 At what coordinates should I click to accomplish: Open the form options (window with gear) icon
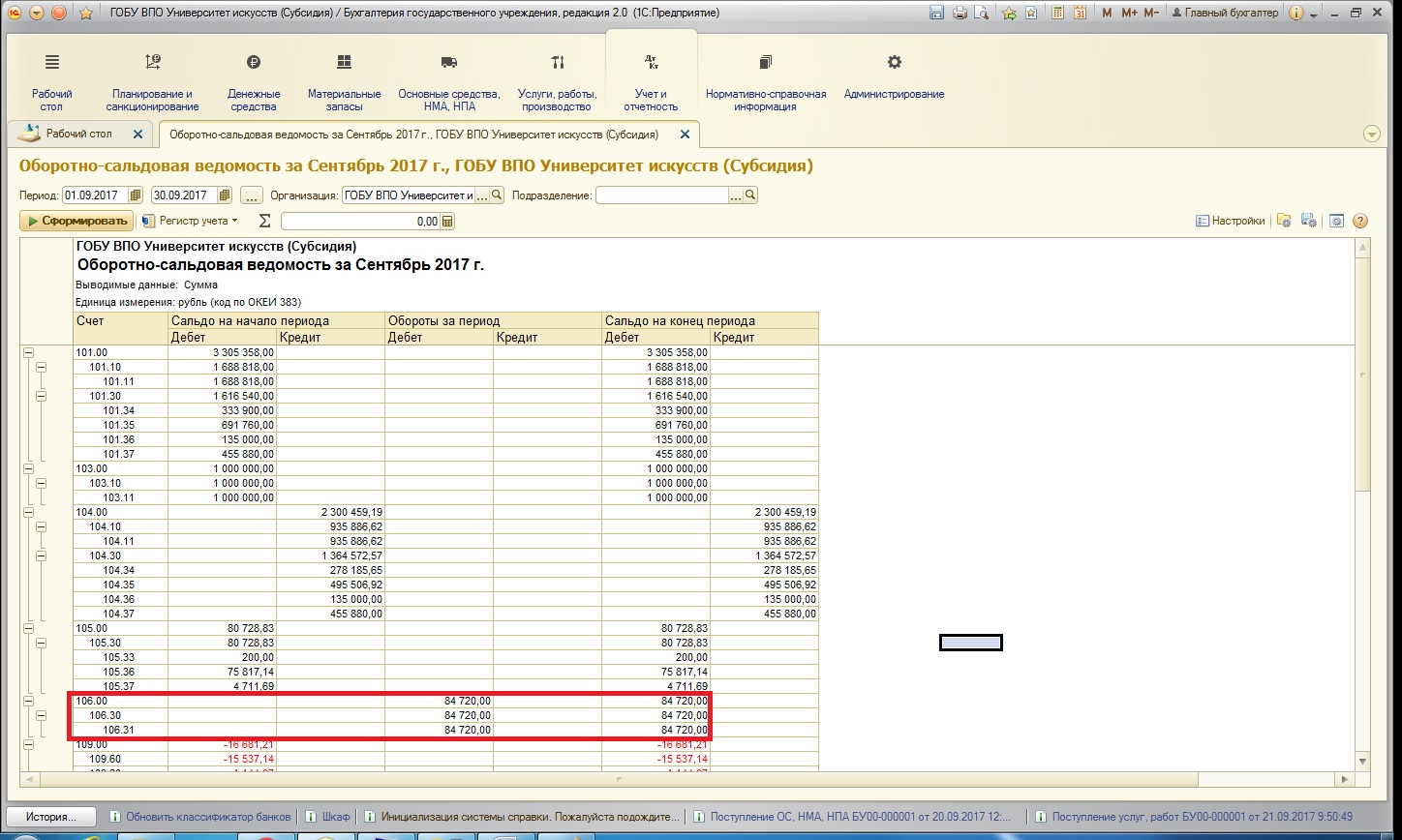pos(1336,221)
